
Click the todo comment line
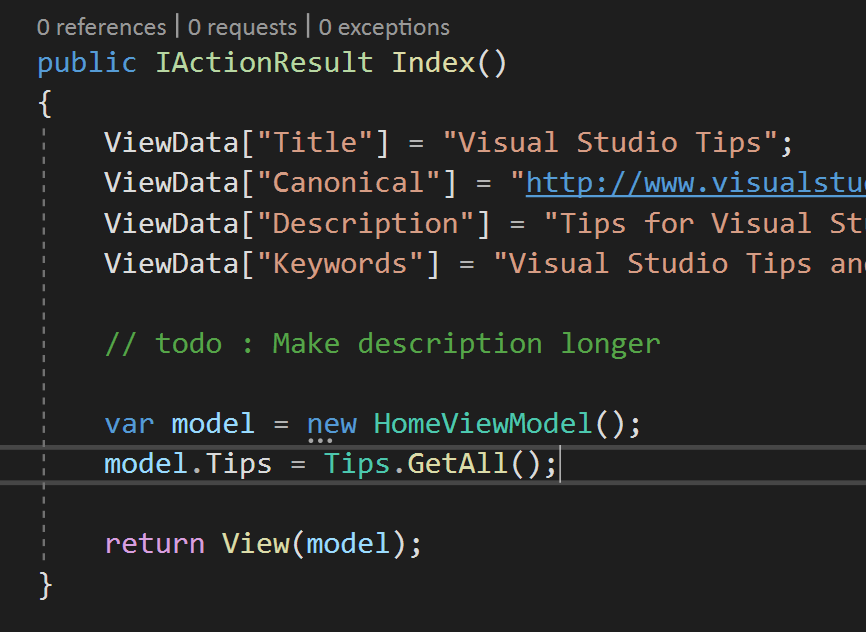coord(382,344)
